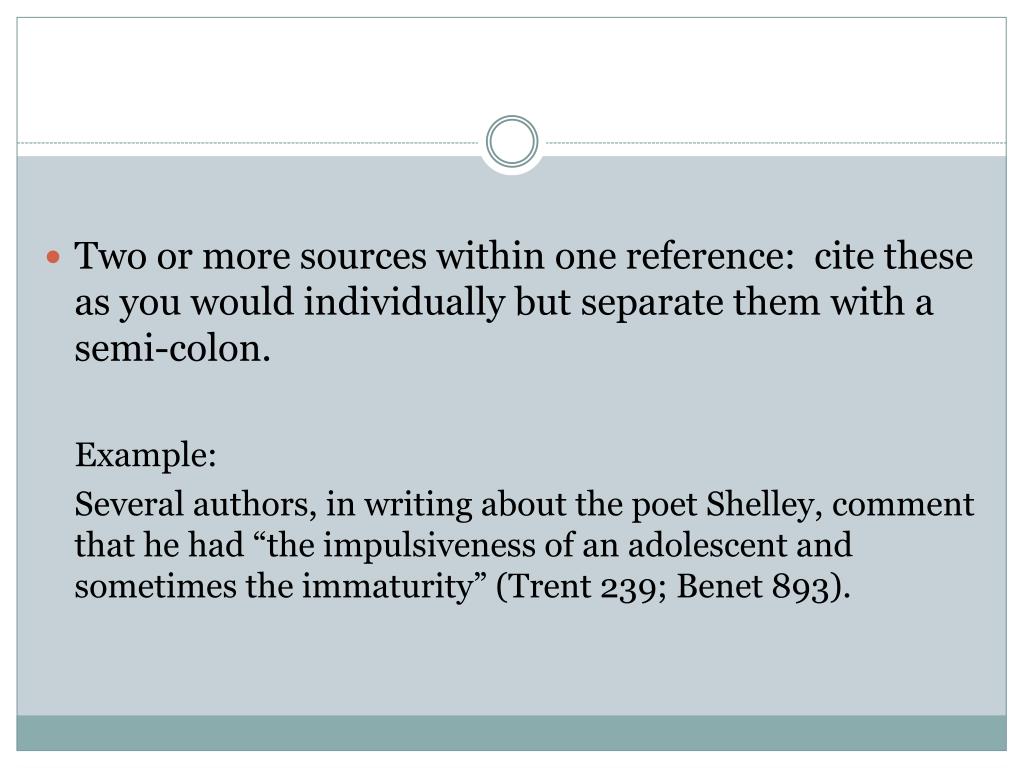The image size is (1024, 768).
Task: Click the words 'cite these' in first line
Action: click(893, 255)
